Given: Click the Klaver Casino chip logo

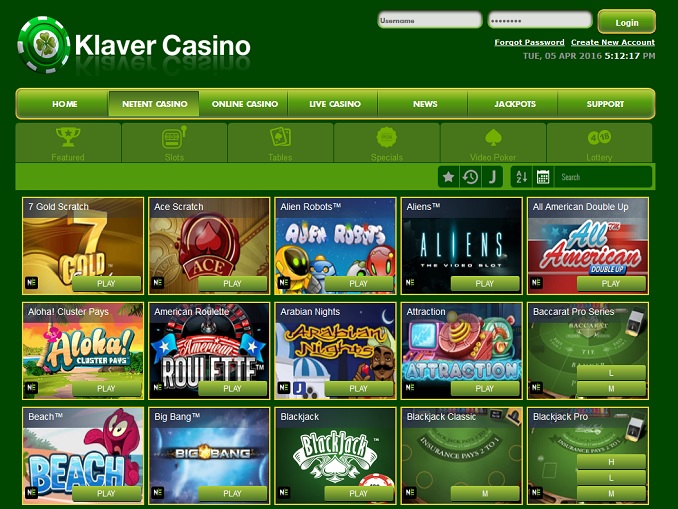Looking at the screenshot, I should (x=43, y=44).
